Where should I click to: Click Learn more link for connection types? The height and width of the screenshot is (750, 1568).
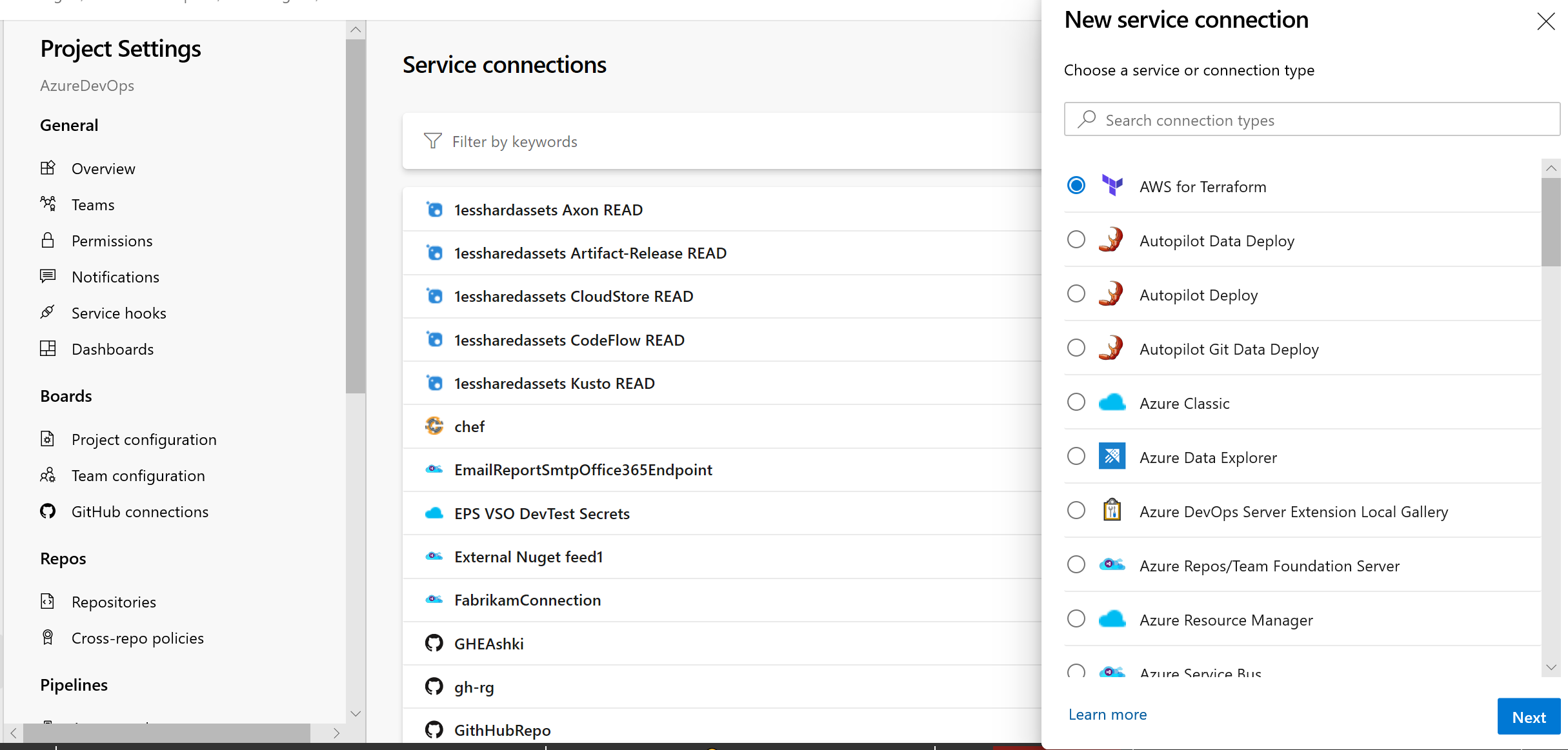pyautogui.click(x=1107, y=714)
